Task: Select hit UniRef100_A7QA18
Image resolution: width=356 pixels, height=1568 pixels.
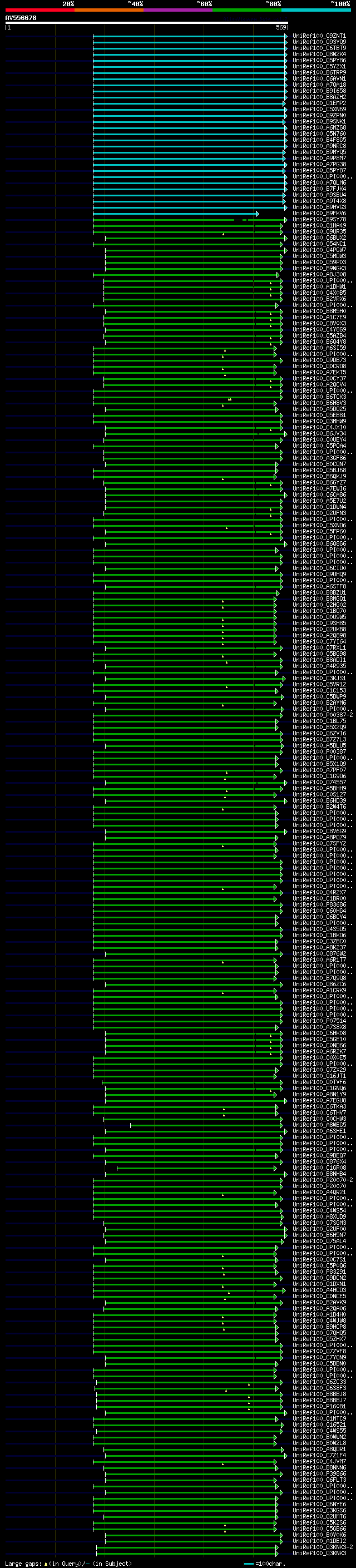Action: click(319, 85)
